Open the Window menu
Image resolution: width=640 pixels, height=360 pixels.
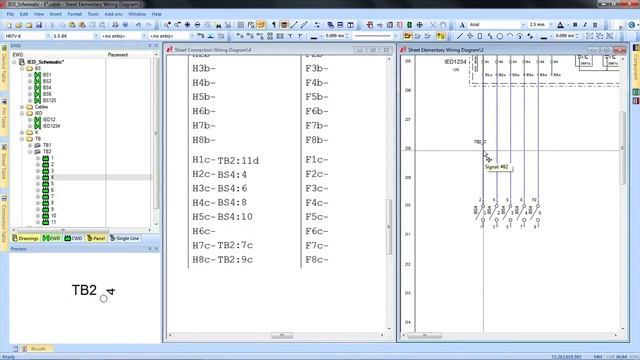tap(137, 14)
